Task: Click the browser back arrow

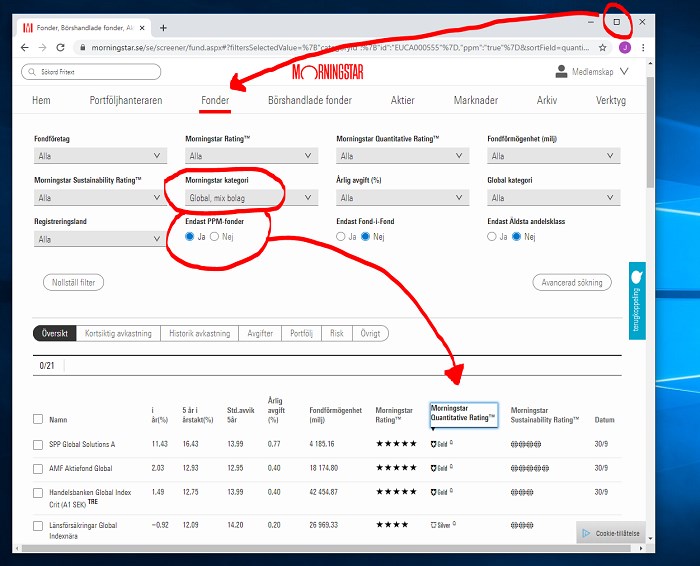Action: pyautogui.click(x=25, y=47)
